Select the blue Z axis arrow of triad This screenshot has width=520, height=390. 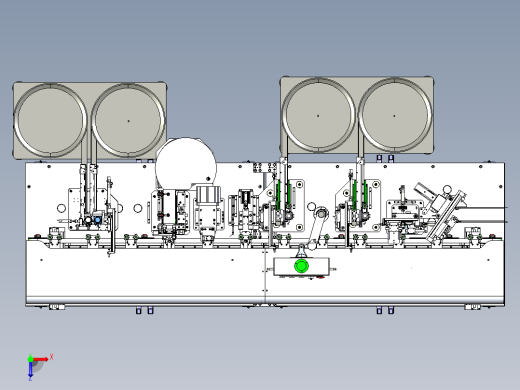coord(30,369)
